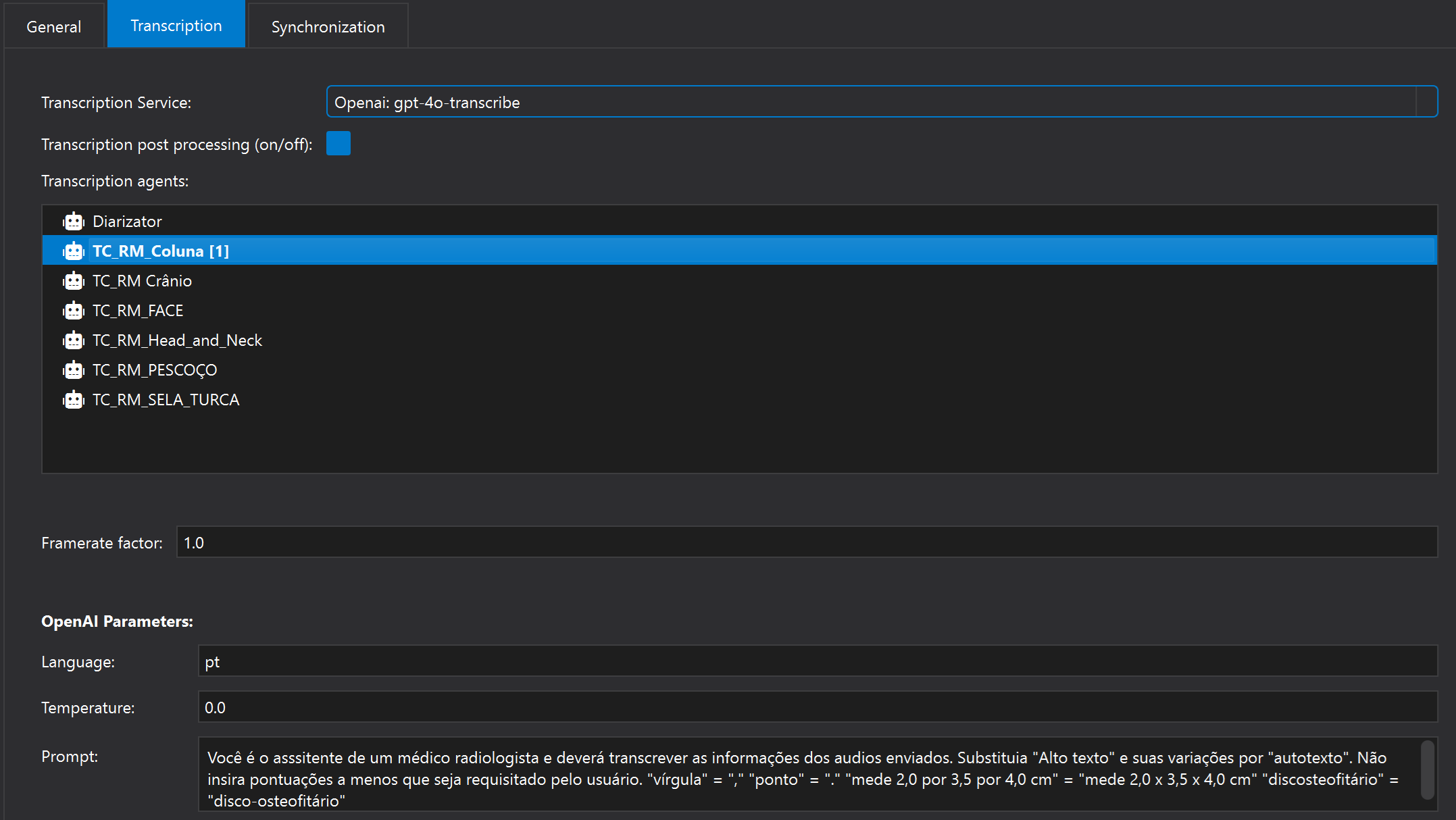Click the Diarizator agent robot icon
The width and height of the screenshot is (1456, 820).
[73, 222]
